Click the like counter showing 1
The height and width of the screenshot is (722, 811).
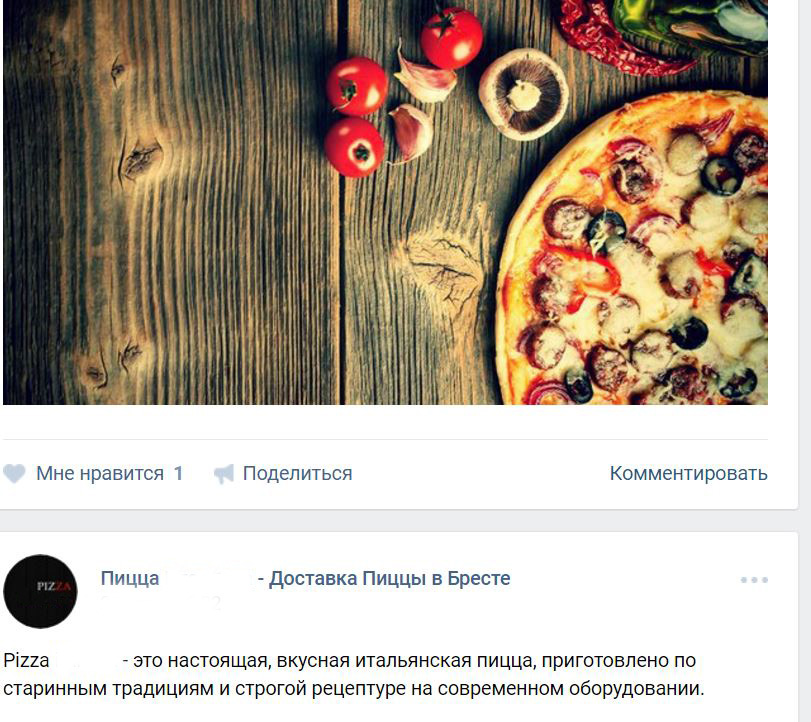click(178, 473)
